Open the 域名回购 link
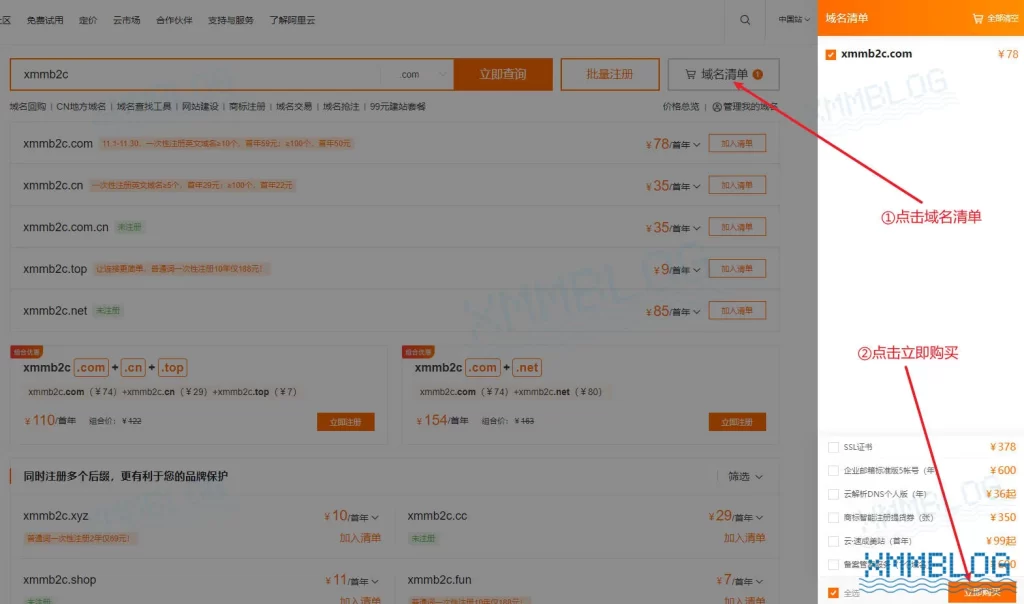 pyautogui.click(x=27, y=106)
